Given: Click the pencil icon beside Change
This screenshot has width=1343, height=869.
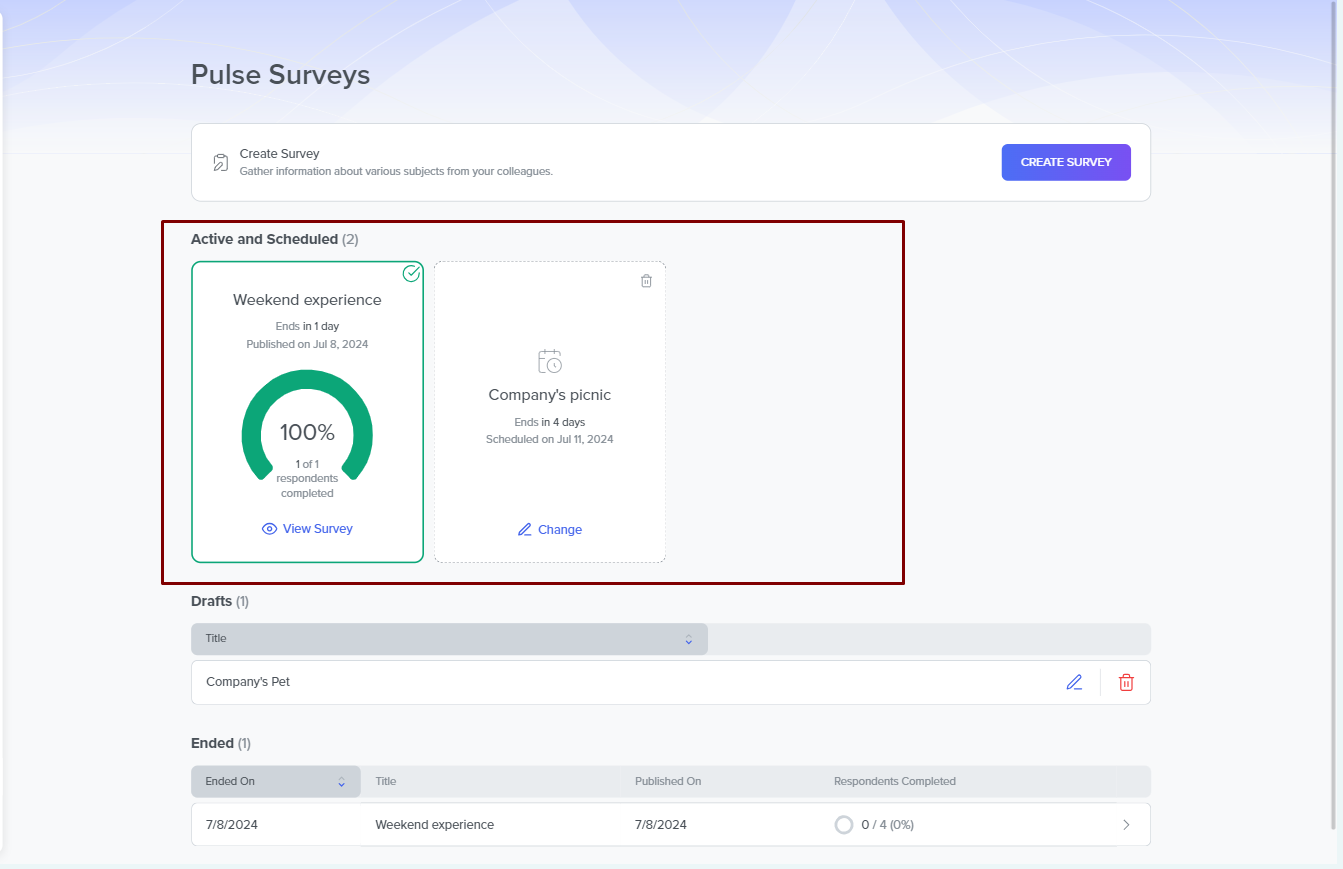Looking at the screenshot, I should (x=525, y=530).
